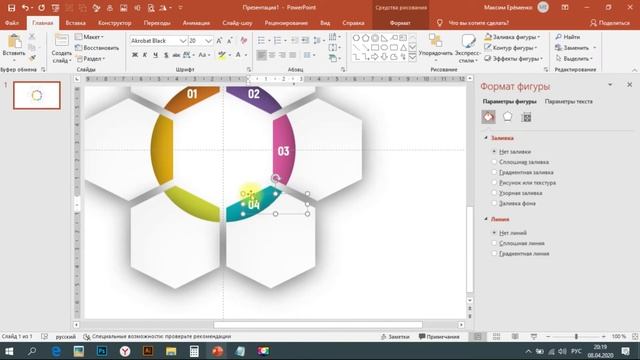Image resolution: width=640 pixels, height=360 pixels.
Task: Select Size & Properties icon in Format pane
Action: point(527,118)
